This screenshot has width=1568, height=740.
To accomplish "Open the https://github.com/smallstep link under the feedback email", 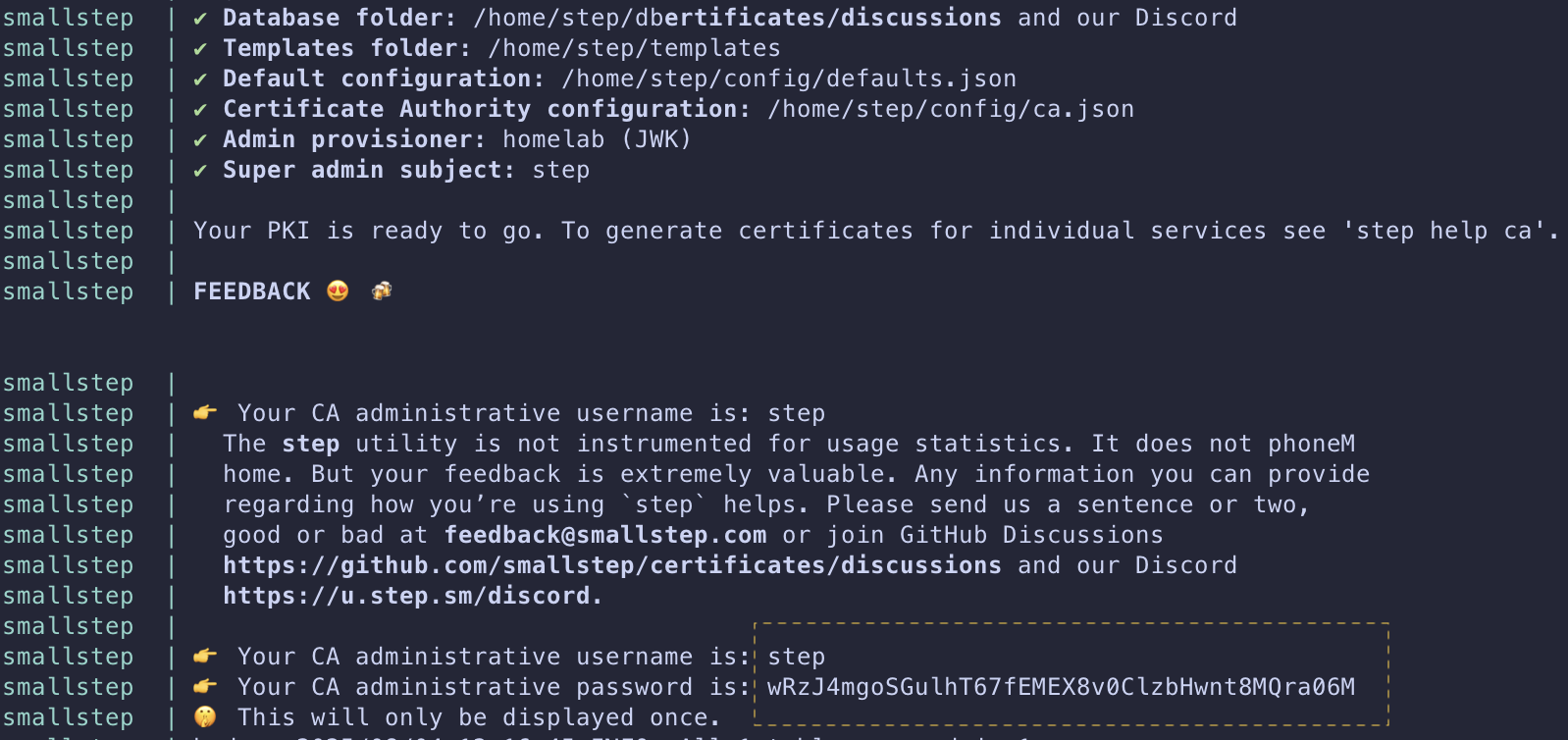I will [612, 565].
